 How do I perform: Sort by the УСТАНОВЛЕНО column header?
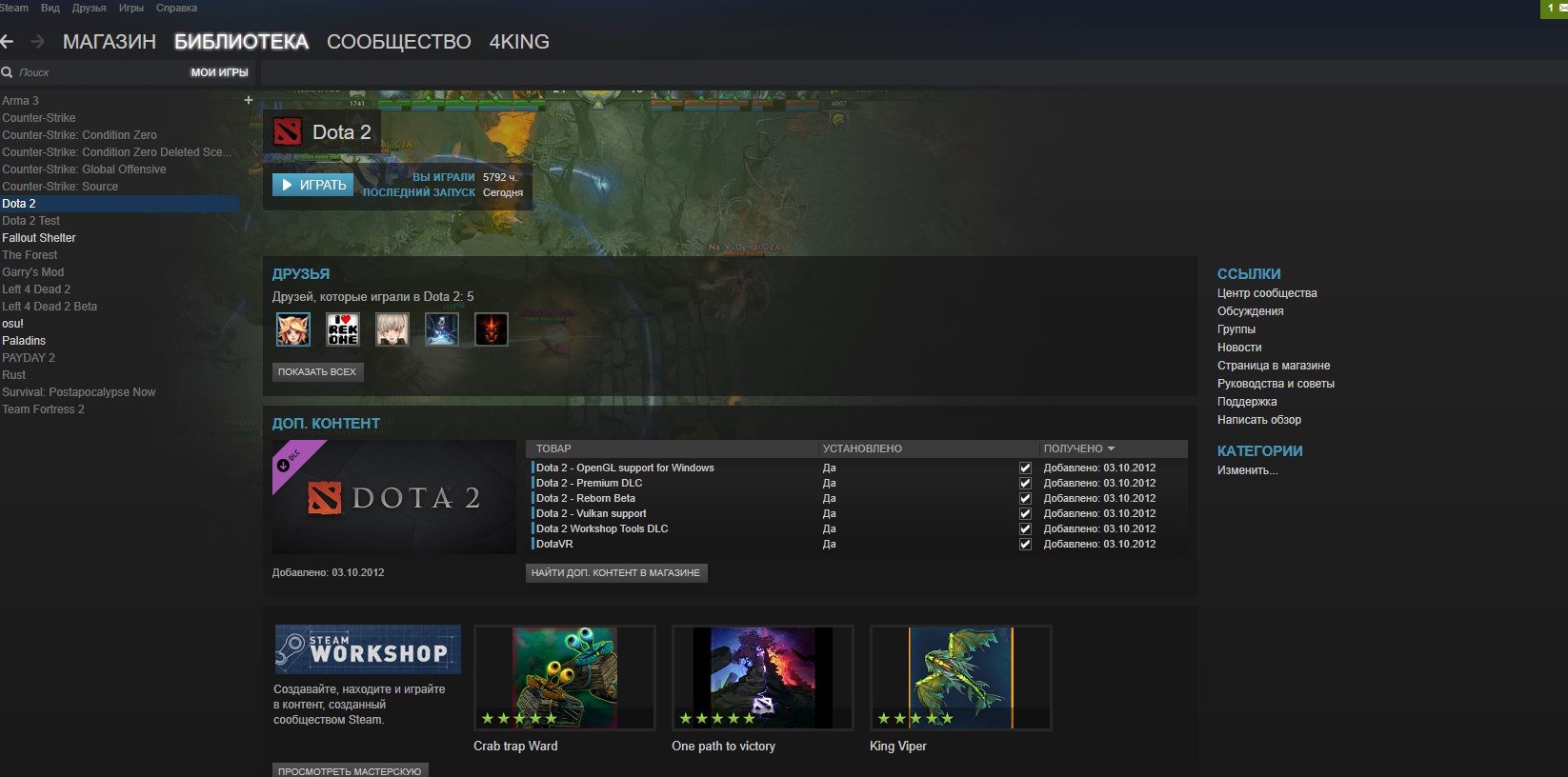point(862,448)
